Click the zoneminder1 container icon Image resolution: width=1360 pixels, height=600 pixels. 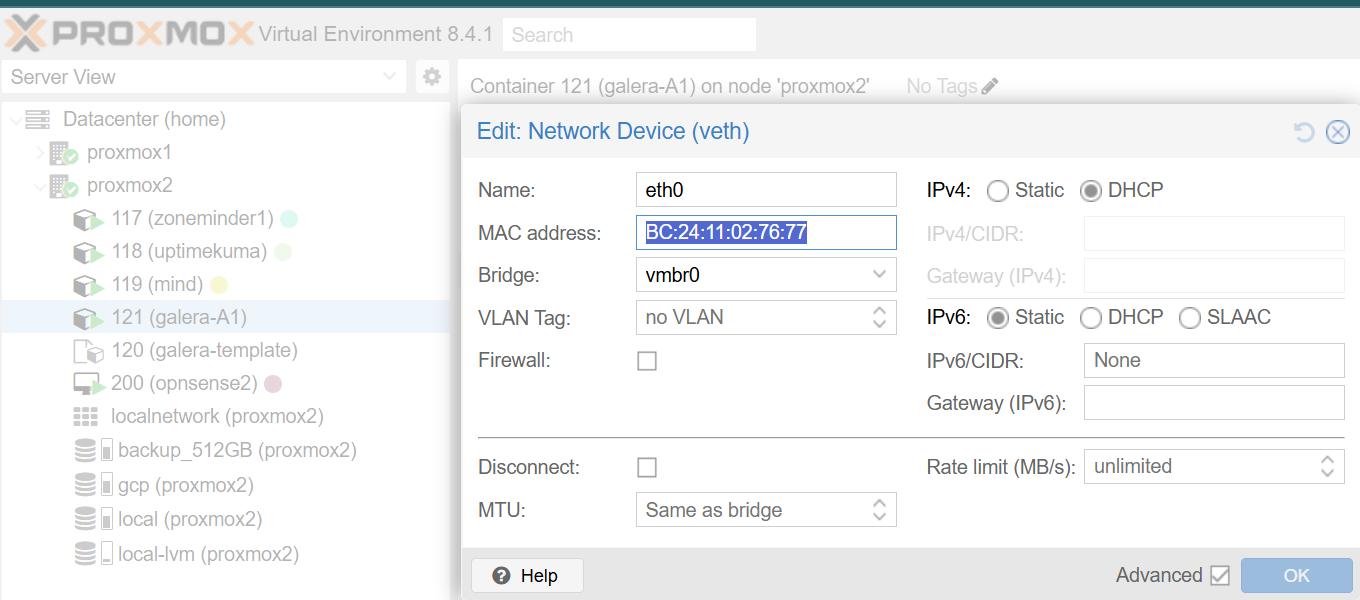click(x=87, y=219)
